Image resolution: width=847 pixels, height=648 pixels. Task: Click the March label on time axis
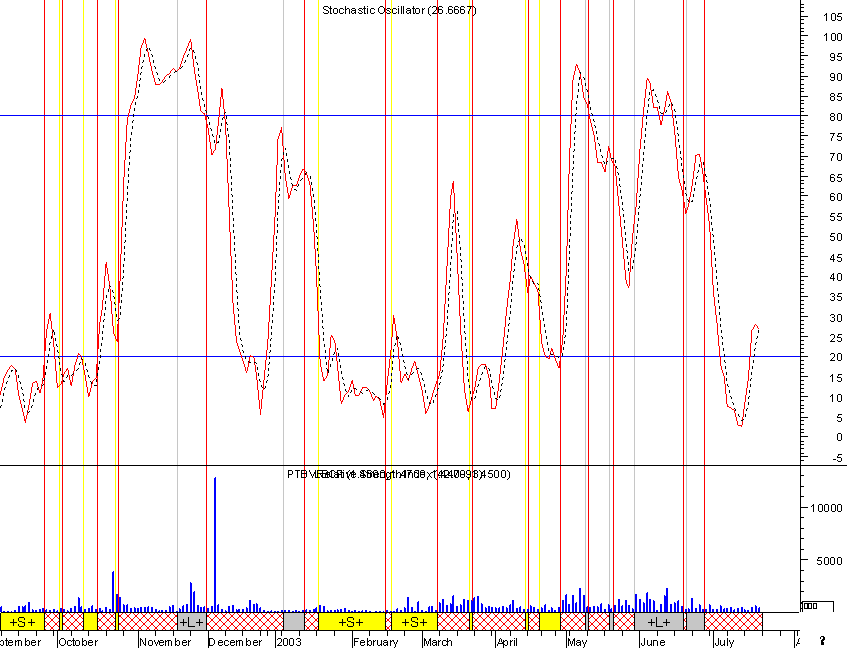[x=438, y=642]
